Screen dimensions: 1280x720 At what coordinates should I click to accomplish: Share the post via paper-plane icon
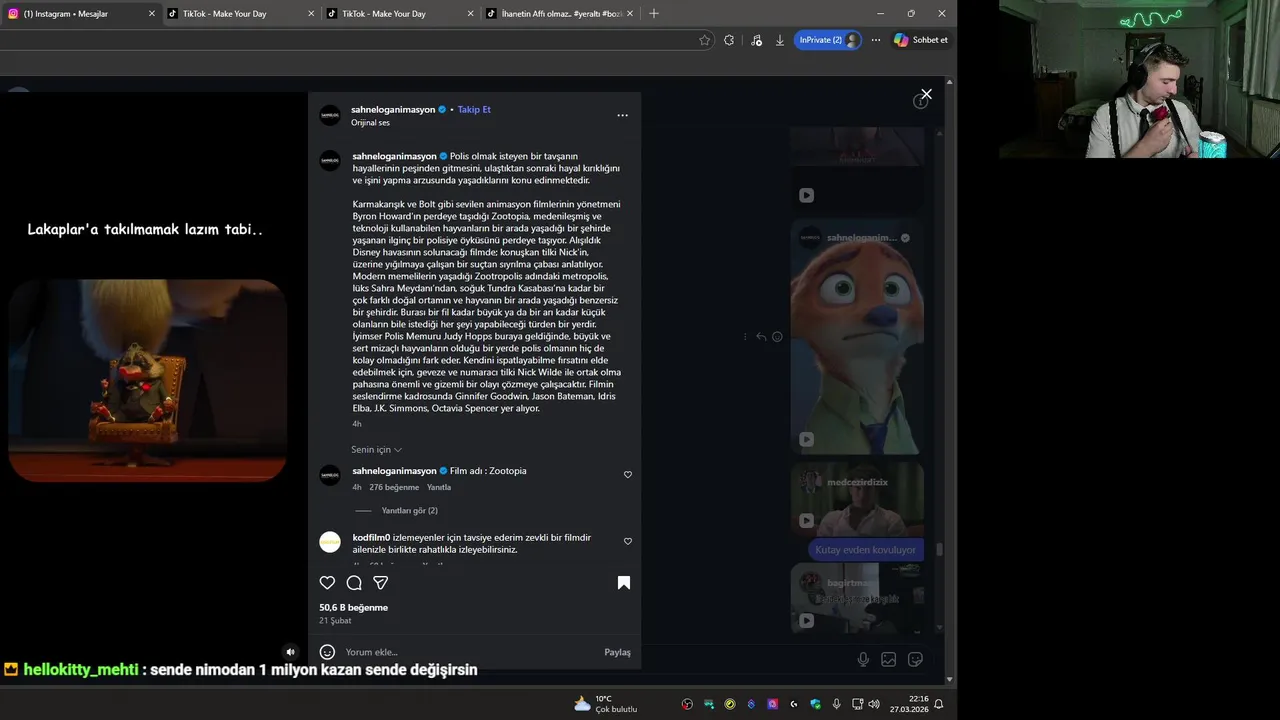pyautogui.click(x=380, y=583)
